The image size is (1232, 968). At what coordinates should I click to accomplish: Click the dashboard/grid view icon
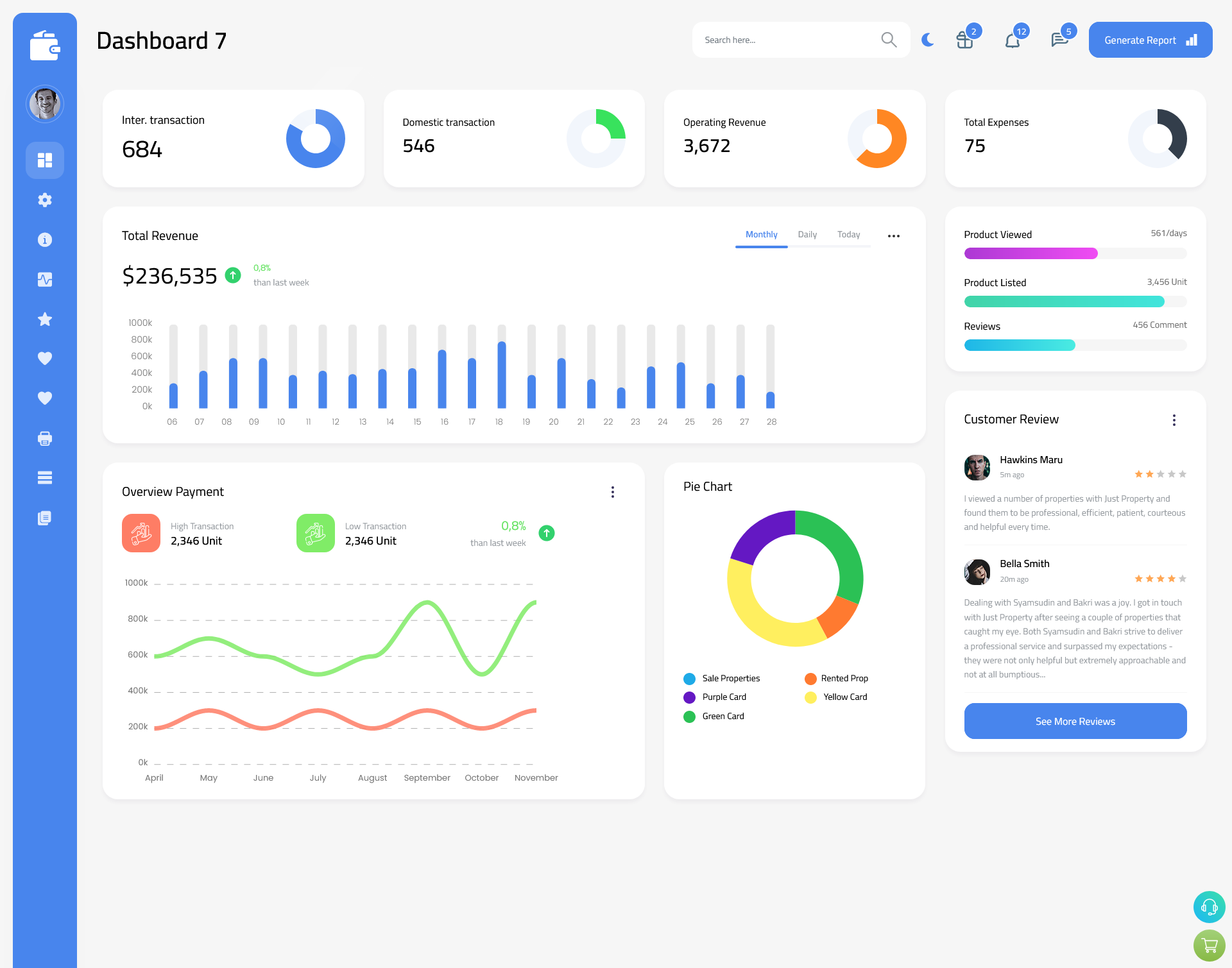[45, 160]
